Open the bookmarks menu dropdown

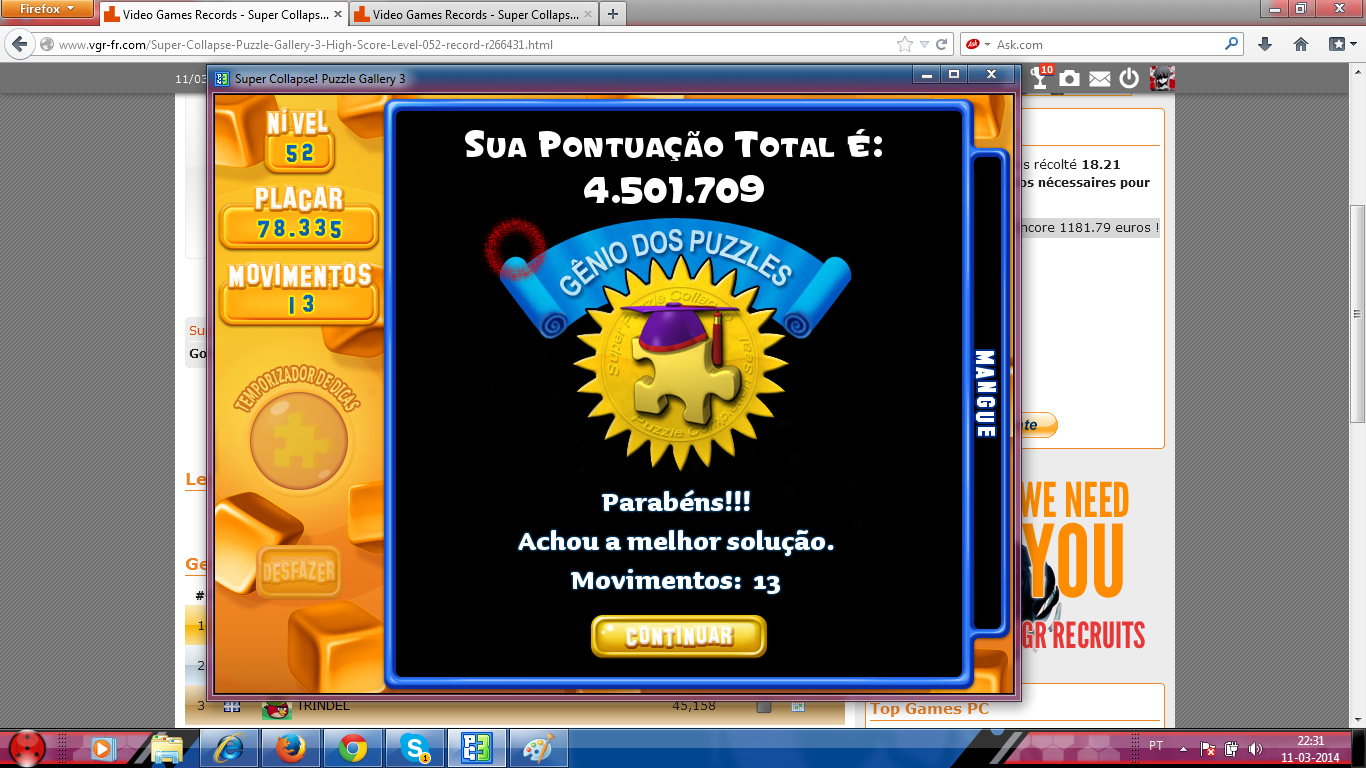(x=1340, y=44)
